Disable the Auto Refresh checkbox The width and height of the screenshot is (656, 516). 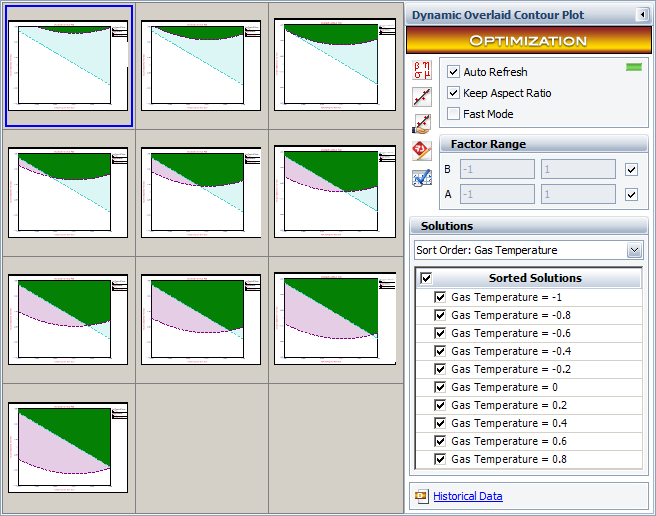click(x=454, y=72)
